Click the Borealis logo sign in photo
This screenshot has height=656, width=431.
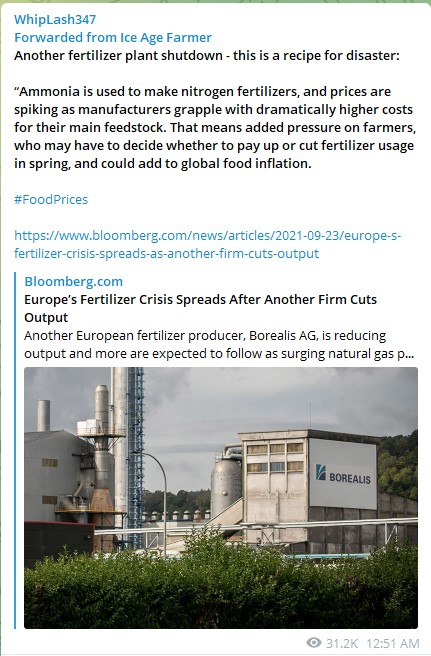pos(343,473)
